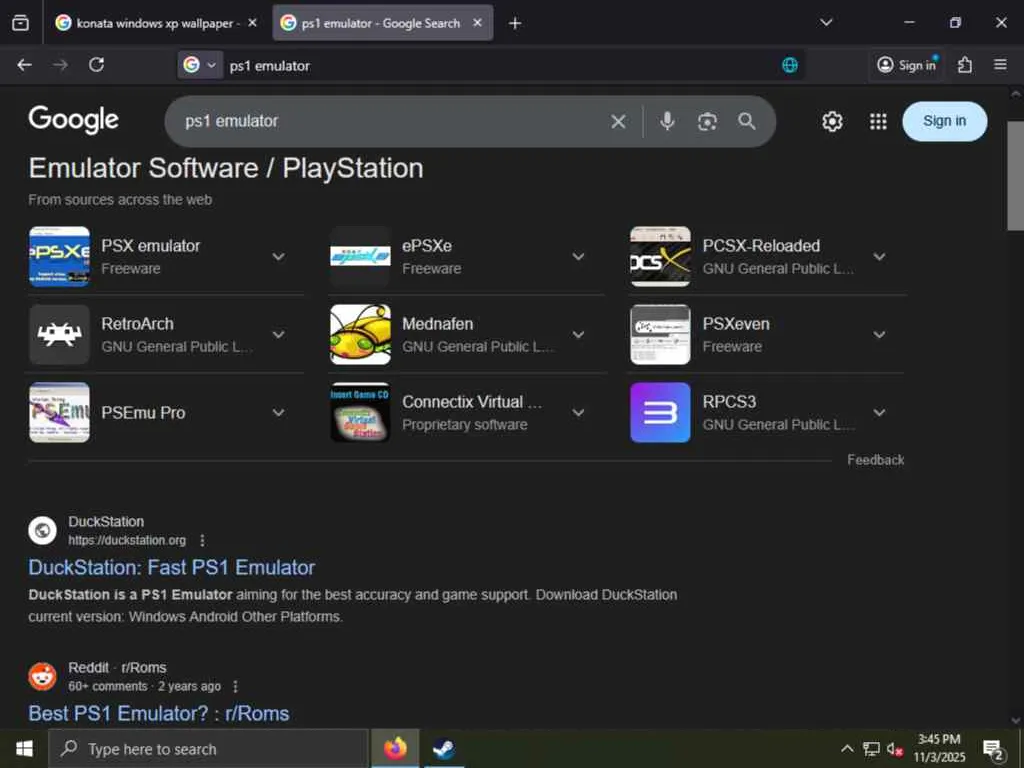Select the ps1 emulator Google Search tab
Viewport: 1024px width, 768px height.
(382, 24)
